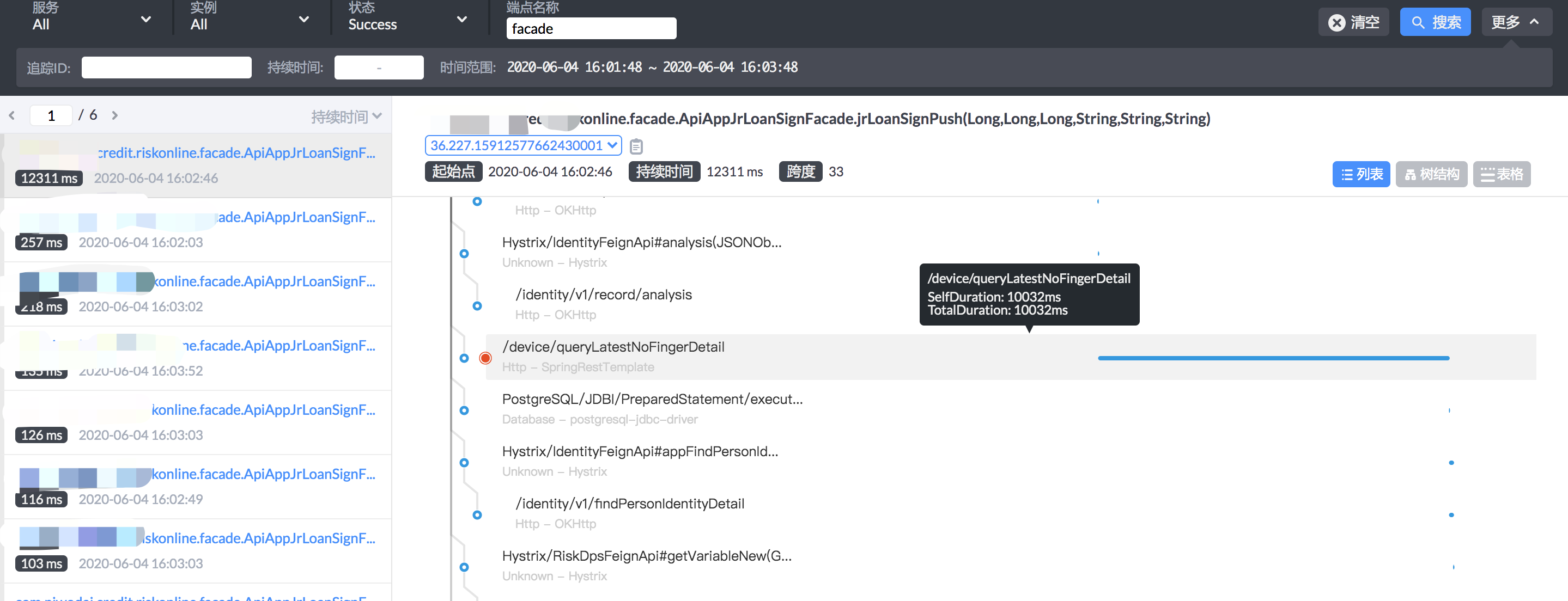This screenshot has width=1568, height=601.
Task: Expand the trace ID 36.227 selector
Action: (x=523, y=145)
